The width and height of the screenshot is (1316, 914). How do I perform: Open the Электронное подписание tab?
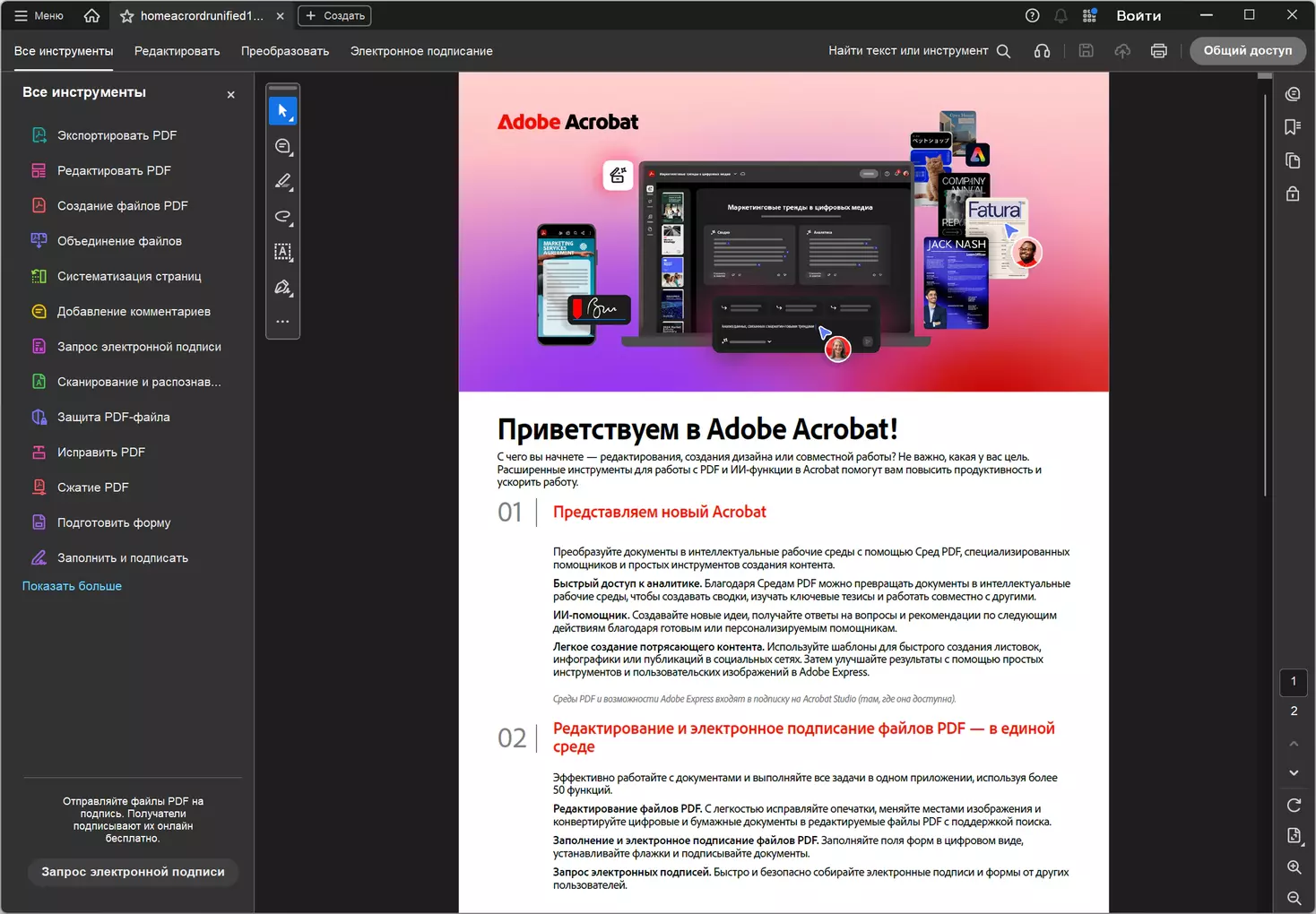coord(421,51)
